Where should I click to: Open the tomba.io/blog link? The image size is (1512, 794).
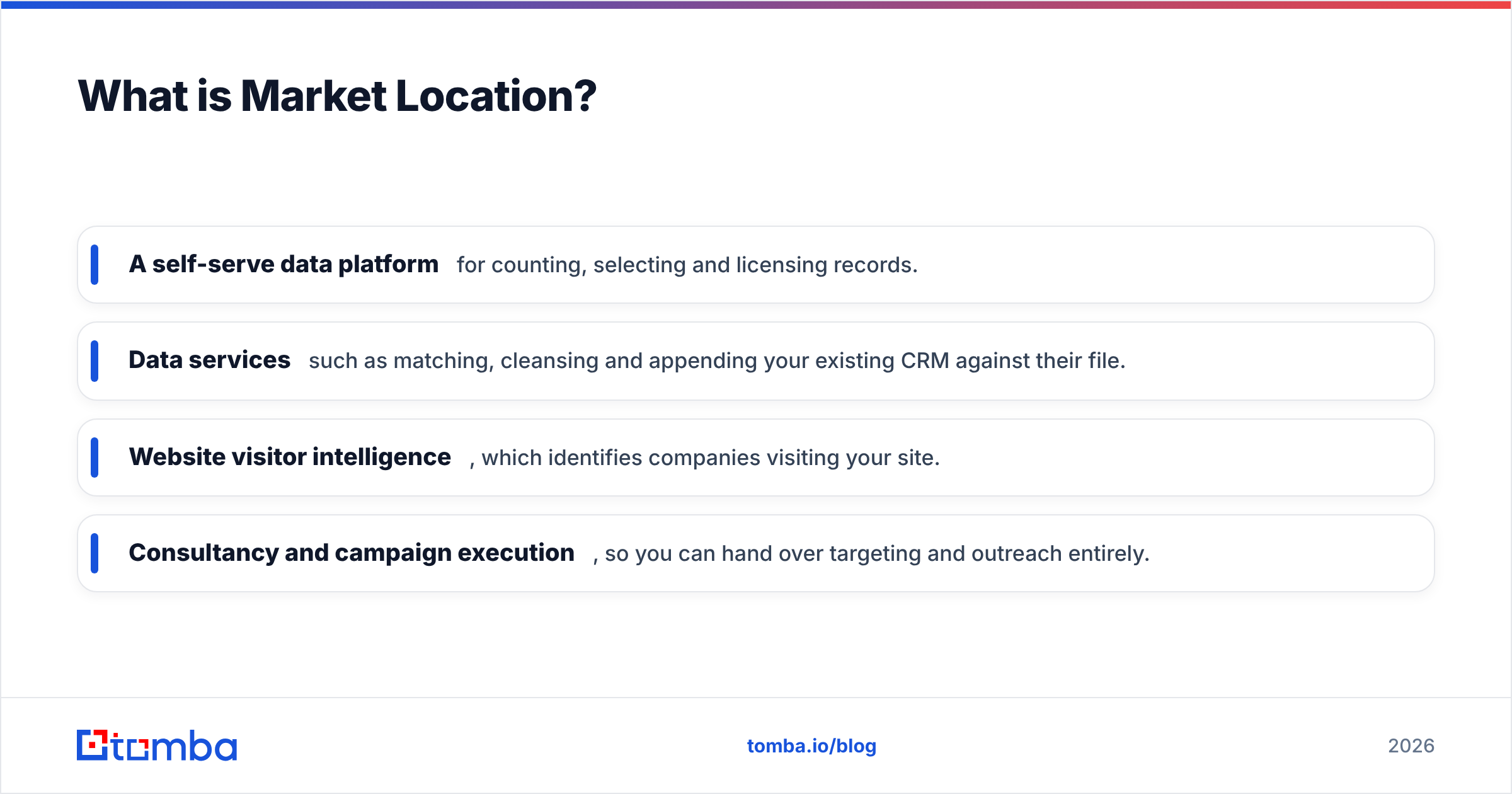811,746
